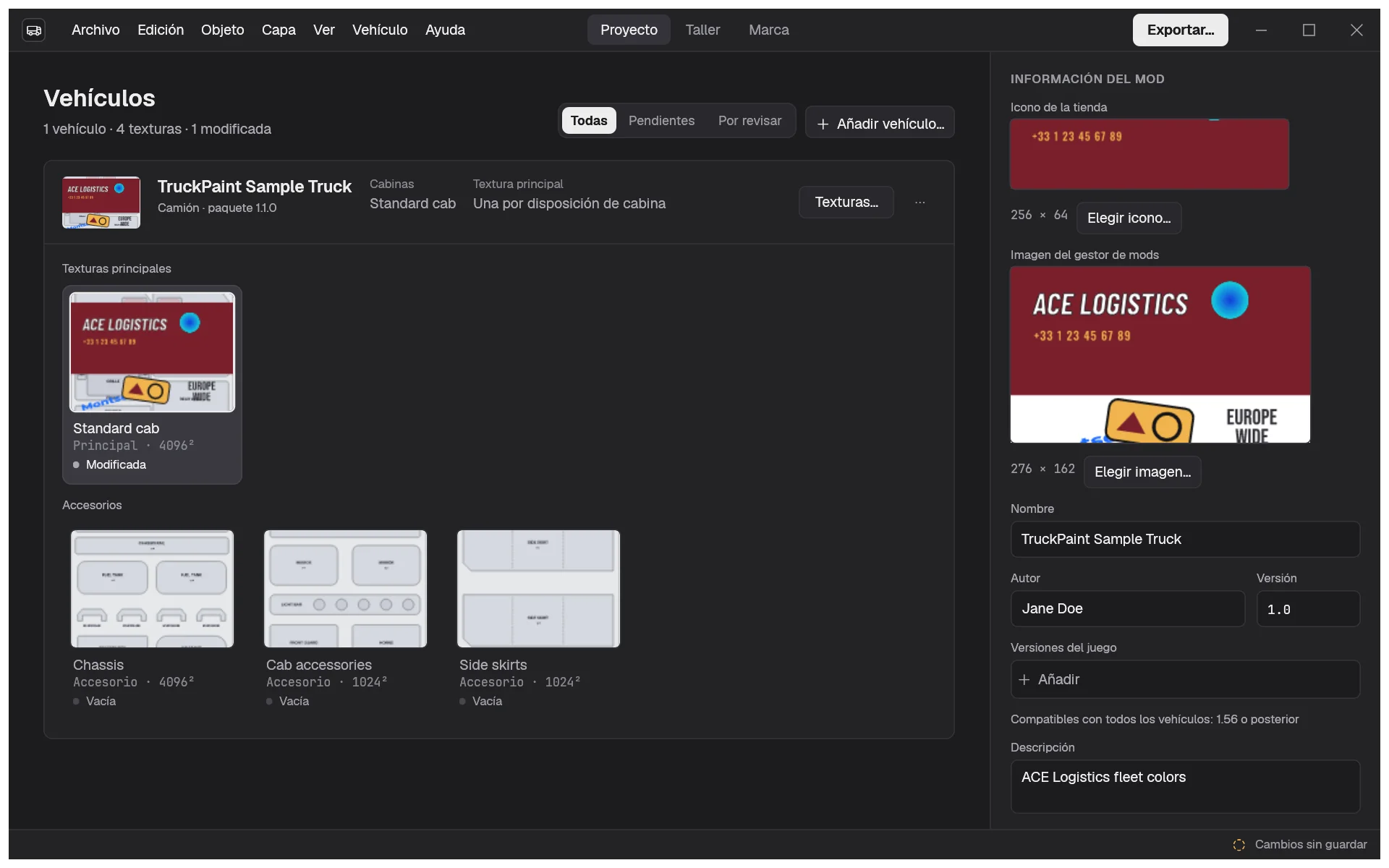Click plus icon in Versiones del juego
The image size is (1389, 868).
pos(1024,680)
